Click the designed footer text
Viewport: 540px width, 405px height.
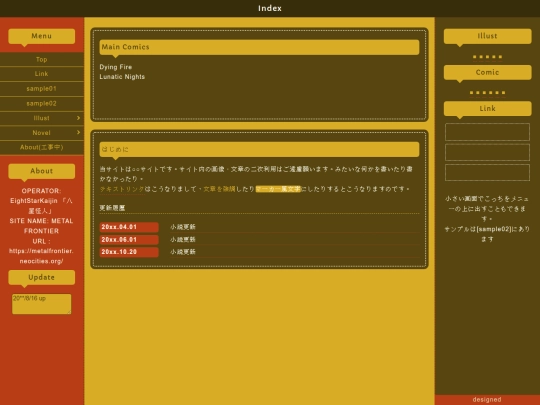coord(487,399)
